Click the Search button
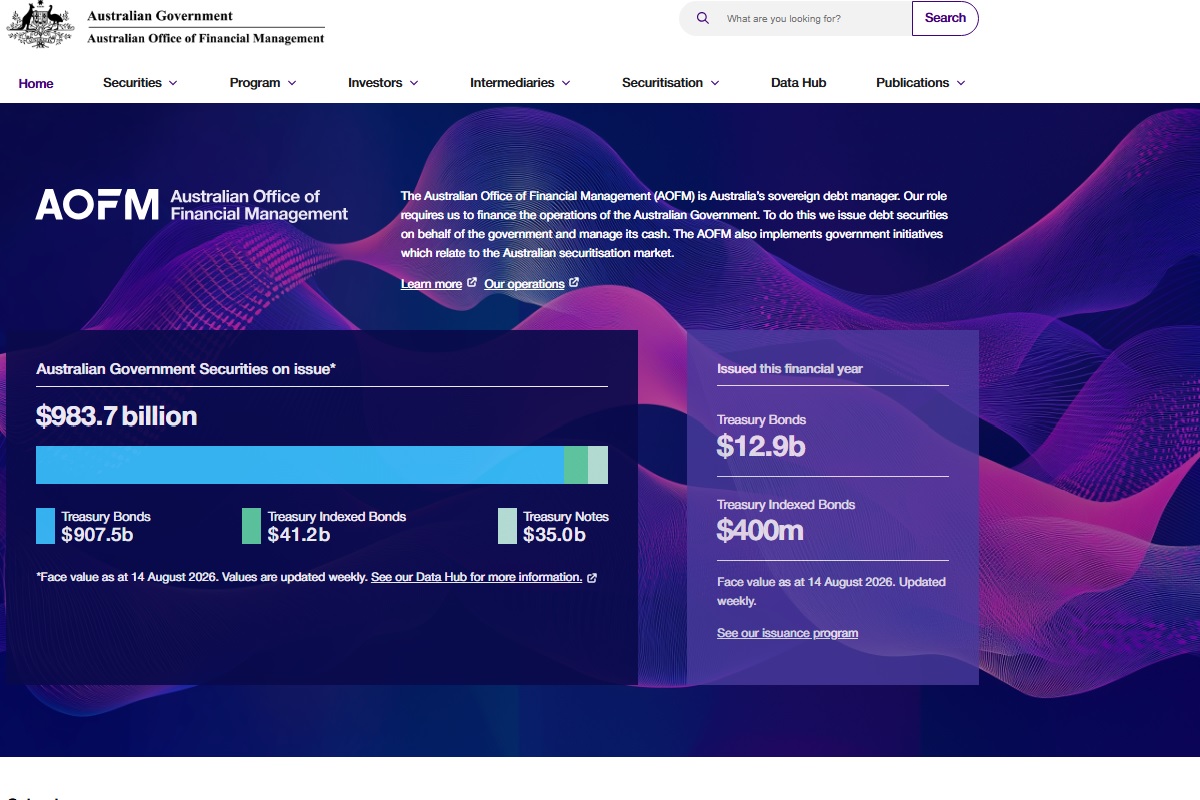 pos(945,18)
